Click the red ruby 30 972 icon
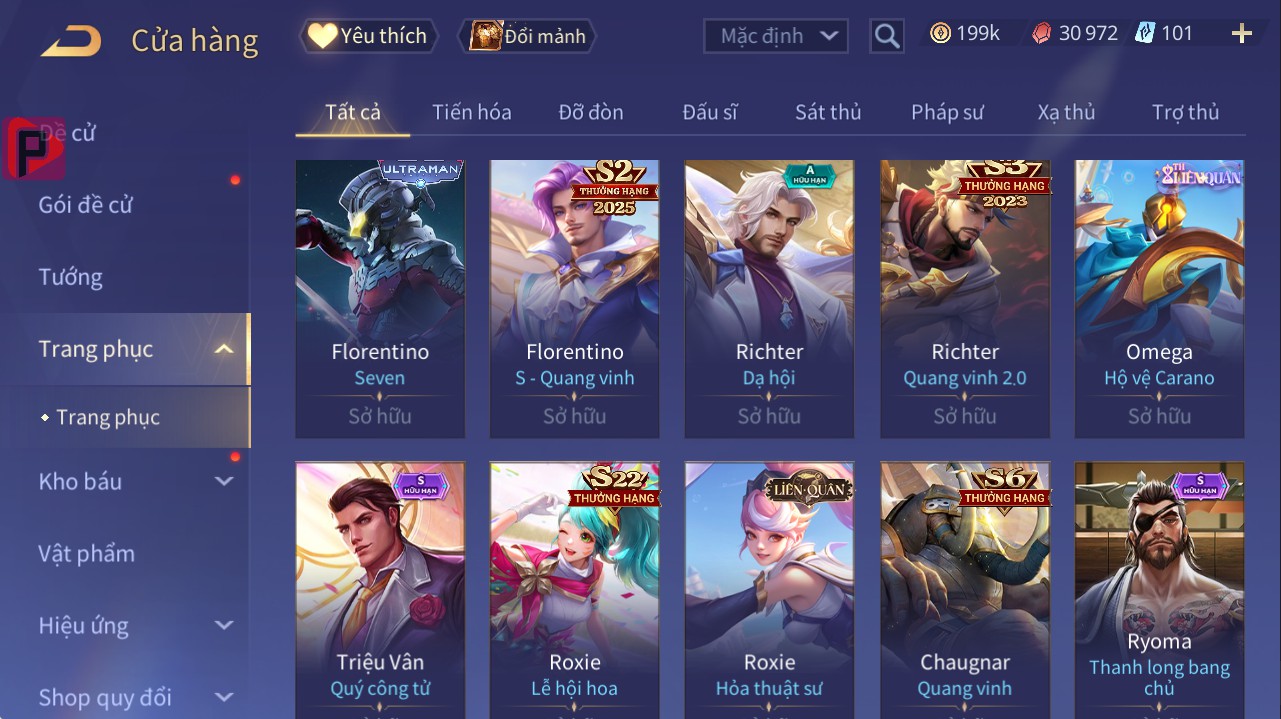The width and height of the screenshot is (1281, 719). (x=1042, y=33)
